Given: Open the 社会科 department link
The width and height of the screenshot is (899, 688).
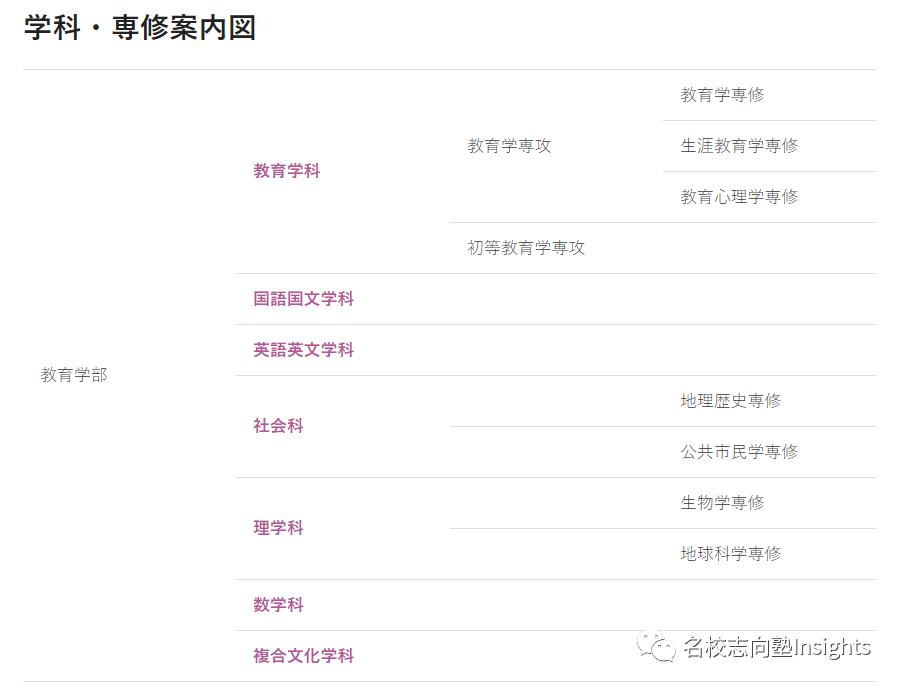Looking at the screenshot, I should [279, 426].
